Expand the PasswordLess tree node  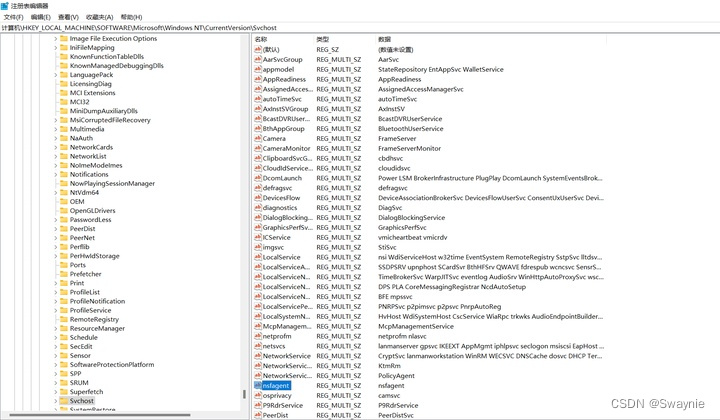56,220
